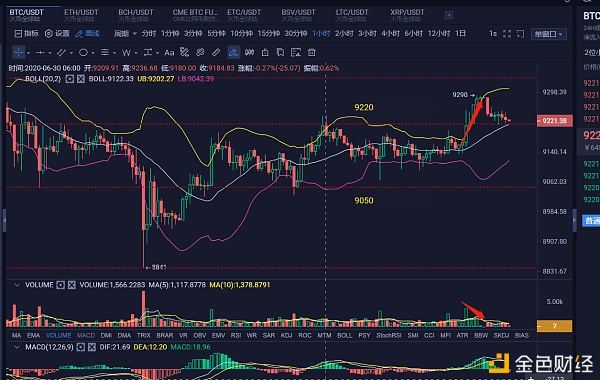The width and height of the screenshot is (600, 380).
Task: Remove the VOLUME indicator with X
Action: (x=72, y=285)
